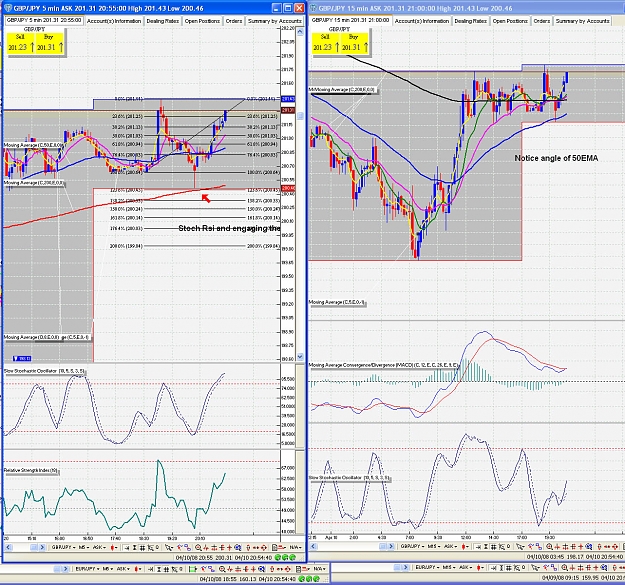Toggle grid button in 5 min toolbar
The image size is (625, 585).
point(142,548)
